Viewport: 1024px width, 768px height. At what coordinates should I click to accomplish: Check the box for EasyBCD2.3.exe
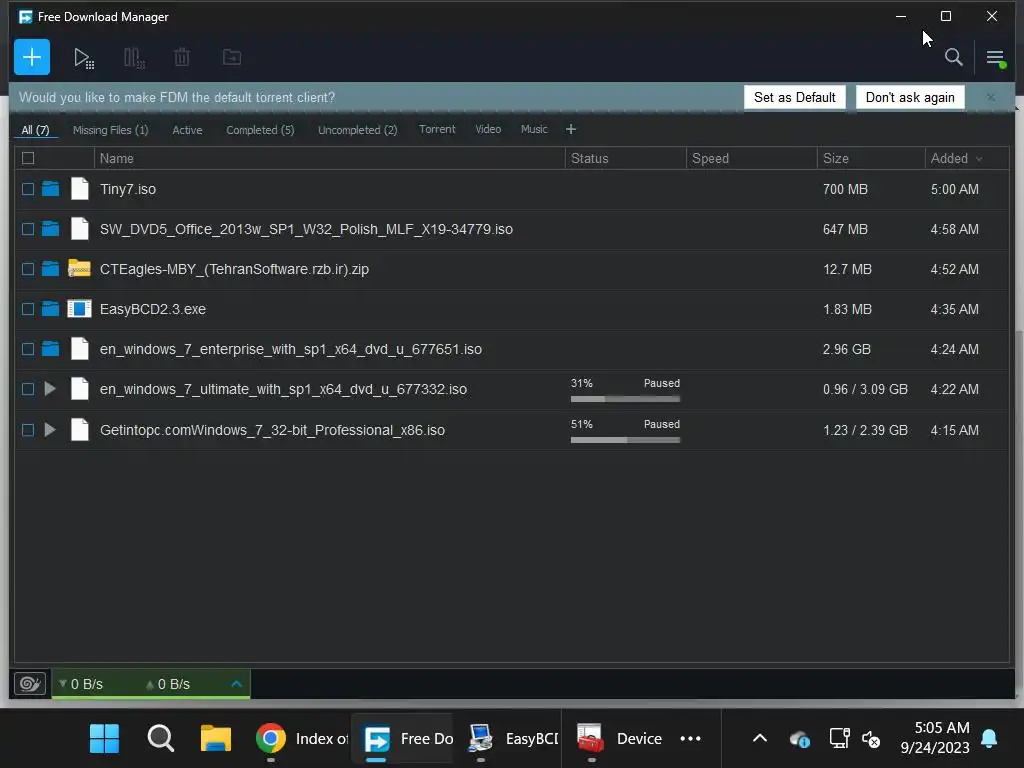pos(27,308)
